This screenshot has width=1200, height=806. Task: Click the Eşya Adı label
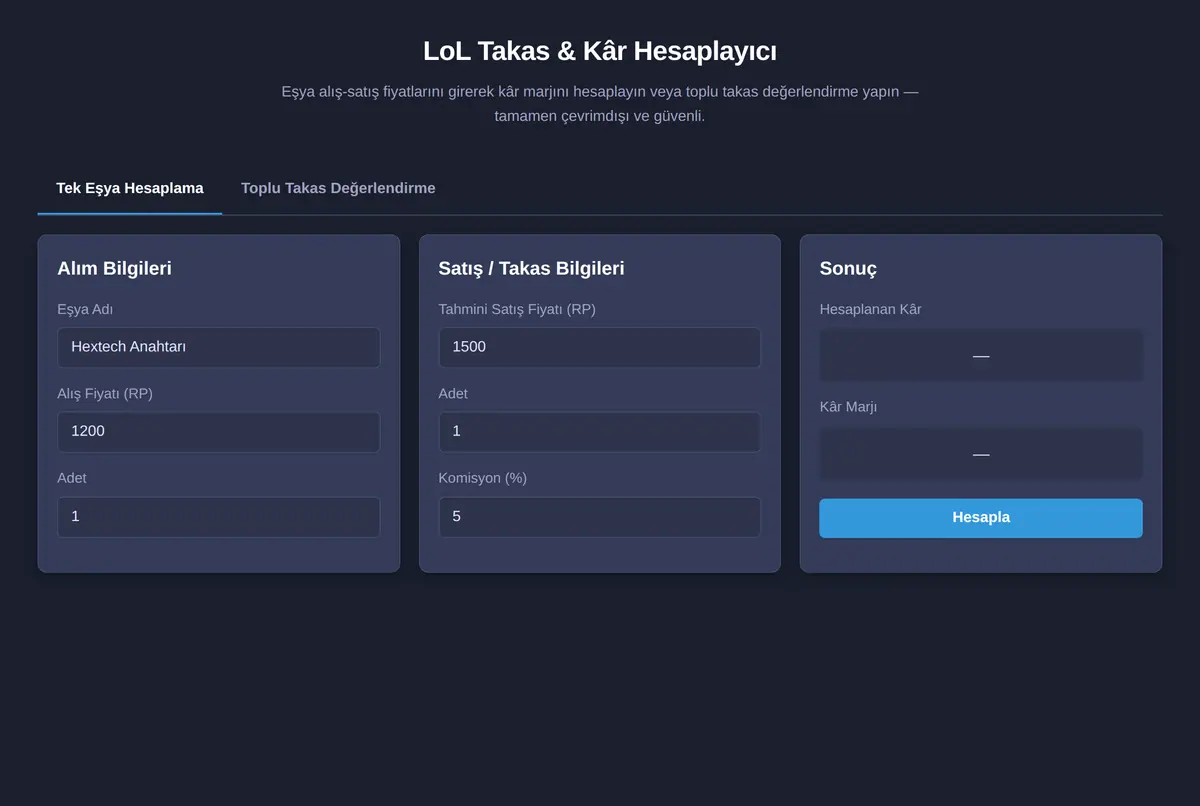click(x=85, y=310)
